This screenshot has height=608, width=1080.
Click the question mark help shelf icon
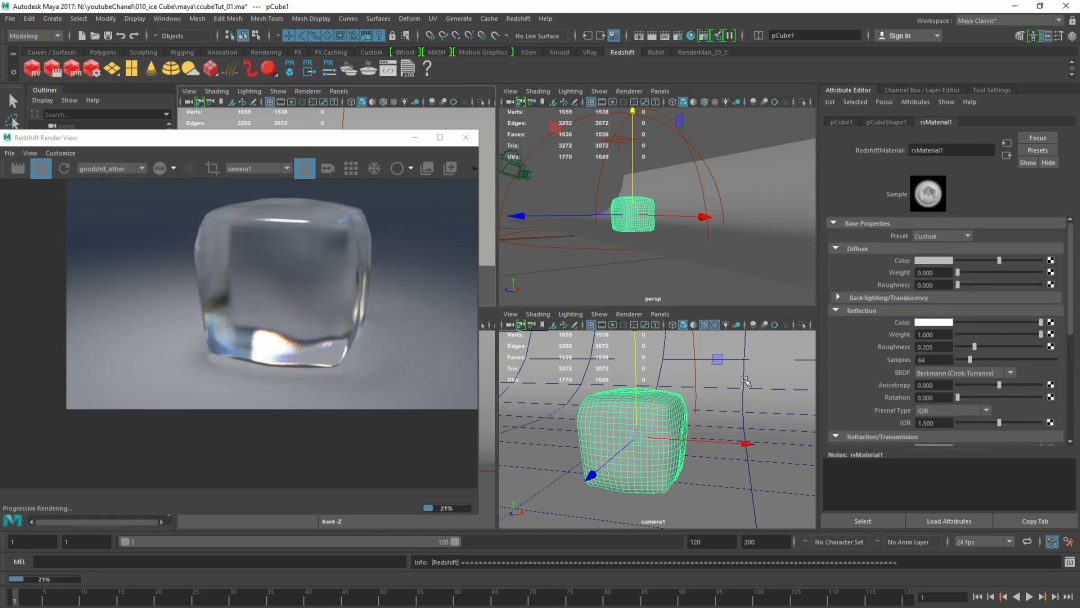click(x=426, y=69)
